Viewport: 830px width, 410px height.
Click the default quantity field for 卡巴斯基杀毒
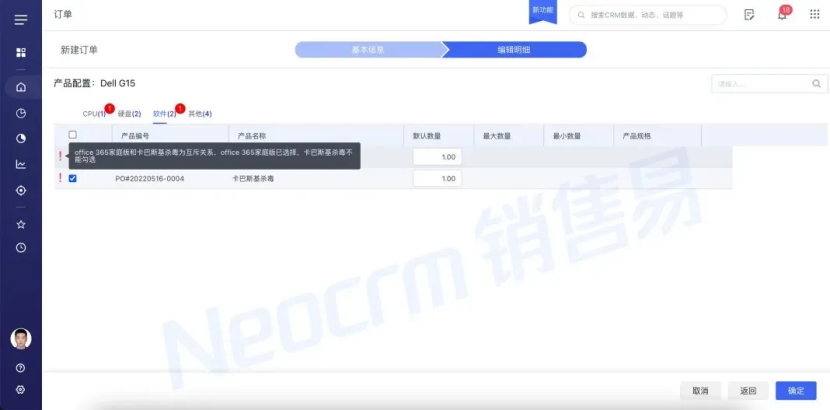click(437, 178)
